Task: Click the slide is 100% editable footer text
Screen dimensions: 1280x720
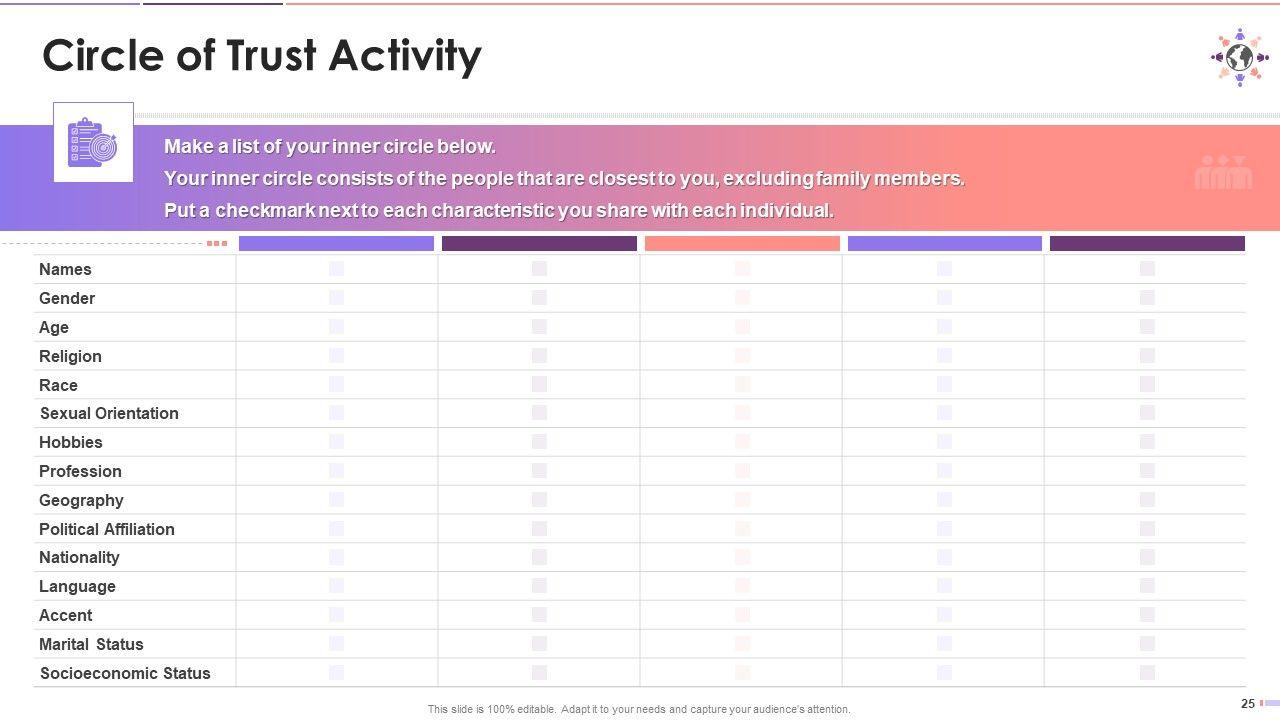Action: tap(639, 709)
